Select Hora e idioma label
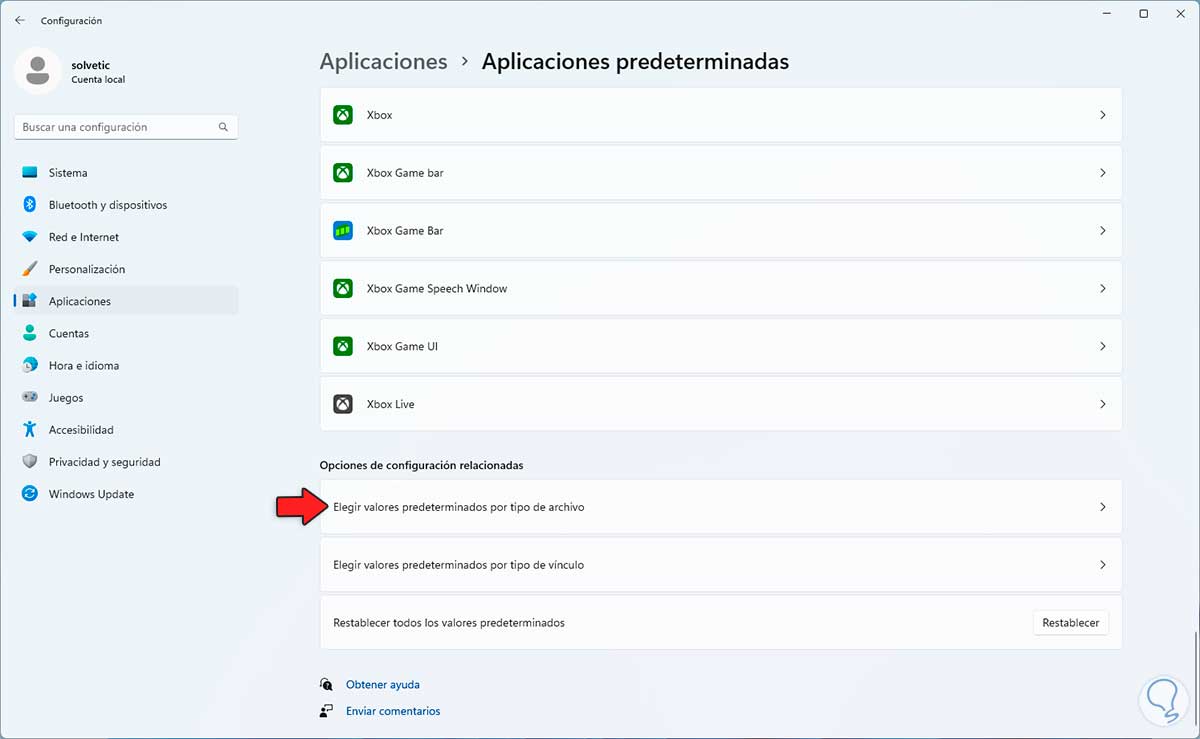This screenshot has width=1200, height=739. [84, 365]
